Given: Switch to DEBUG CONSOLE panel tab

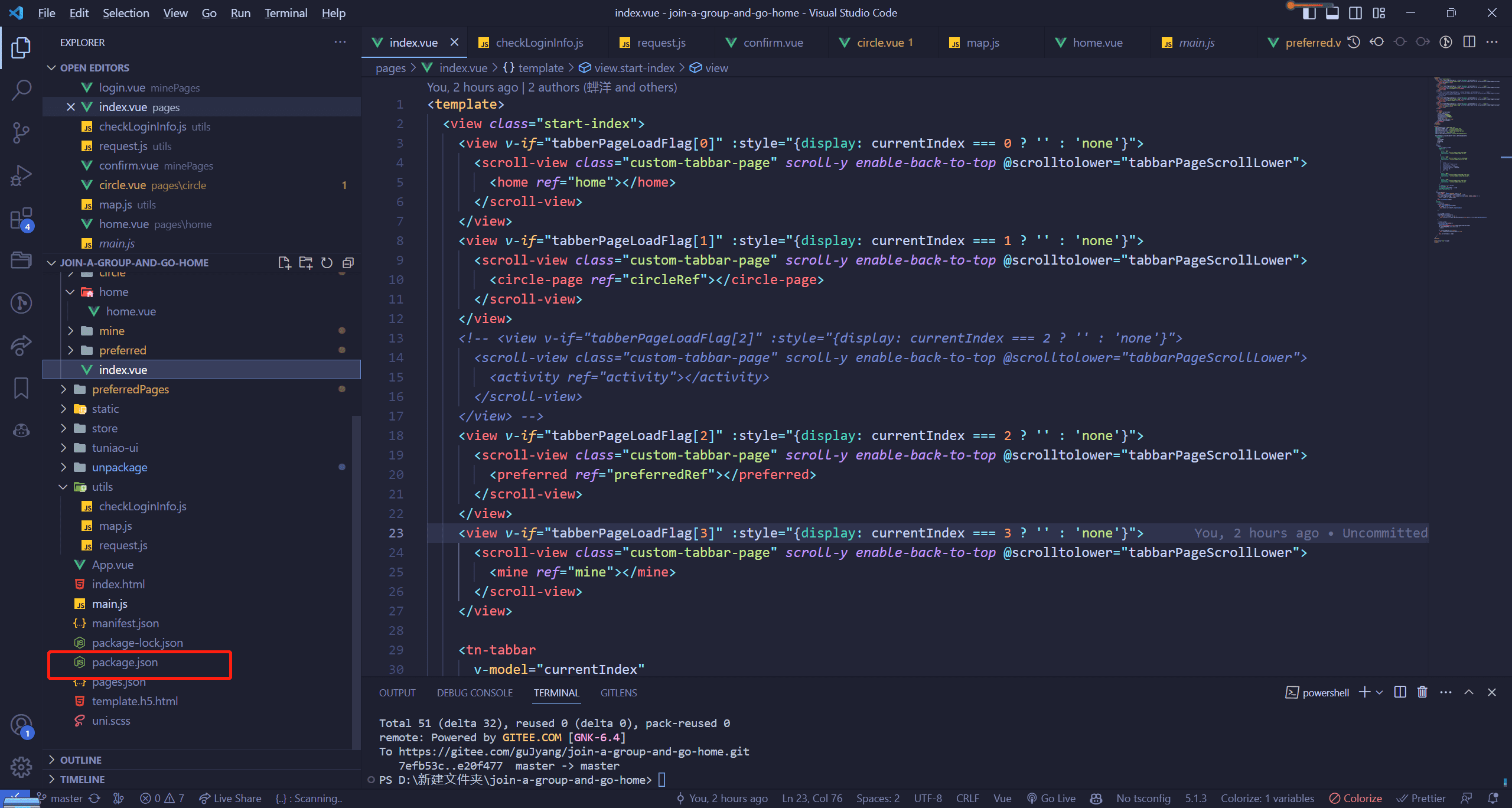Looking at the screenshot, I should click(475, 693).
